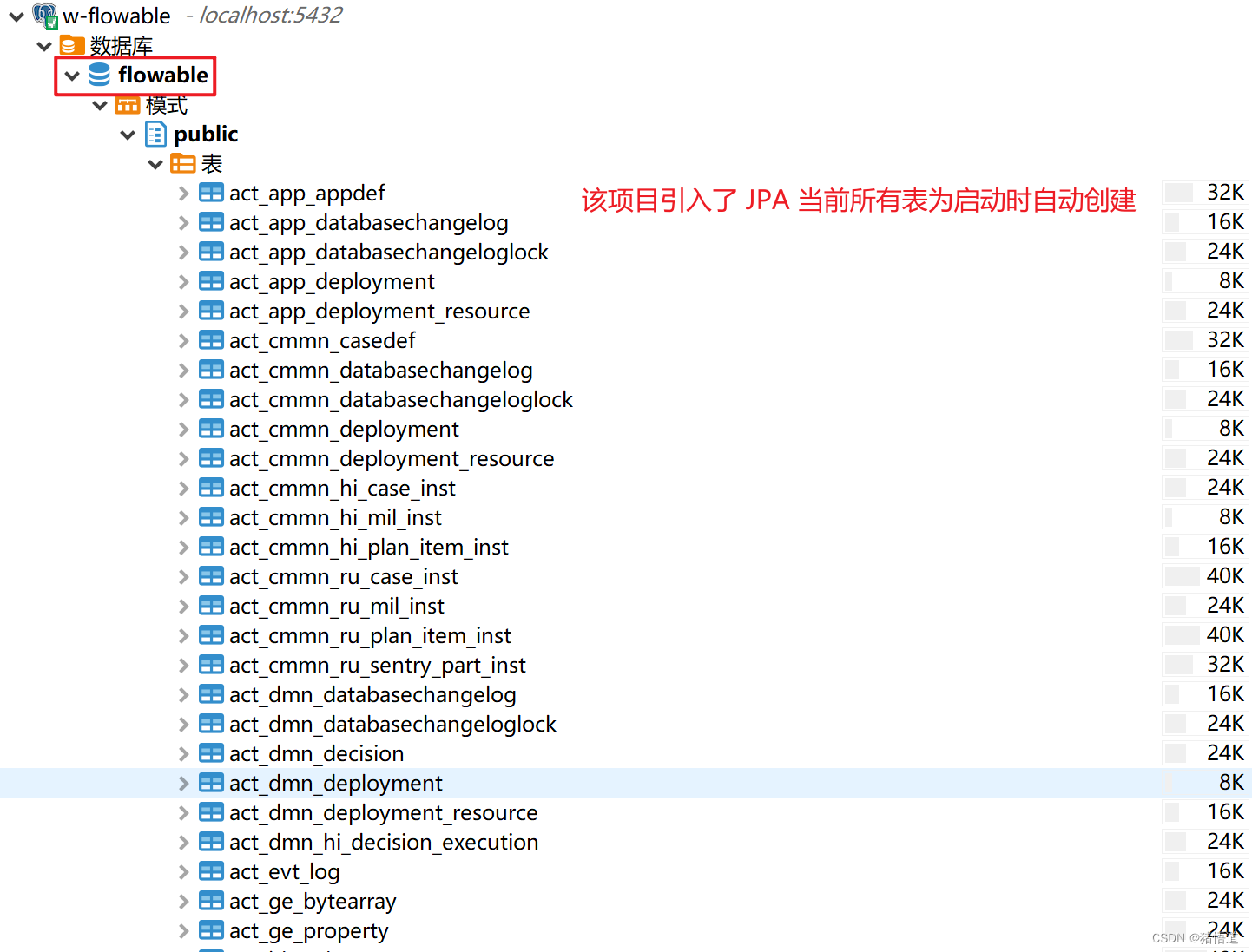The height and width of the screenshot is (952, 1252).
Task: Expand the act_dmn_hi_decision_execution table
Action: point(183,842)
